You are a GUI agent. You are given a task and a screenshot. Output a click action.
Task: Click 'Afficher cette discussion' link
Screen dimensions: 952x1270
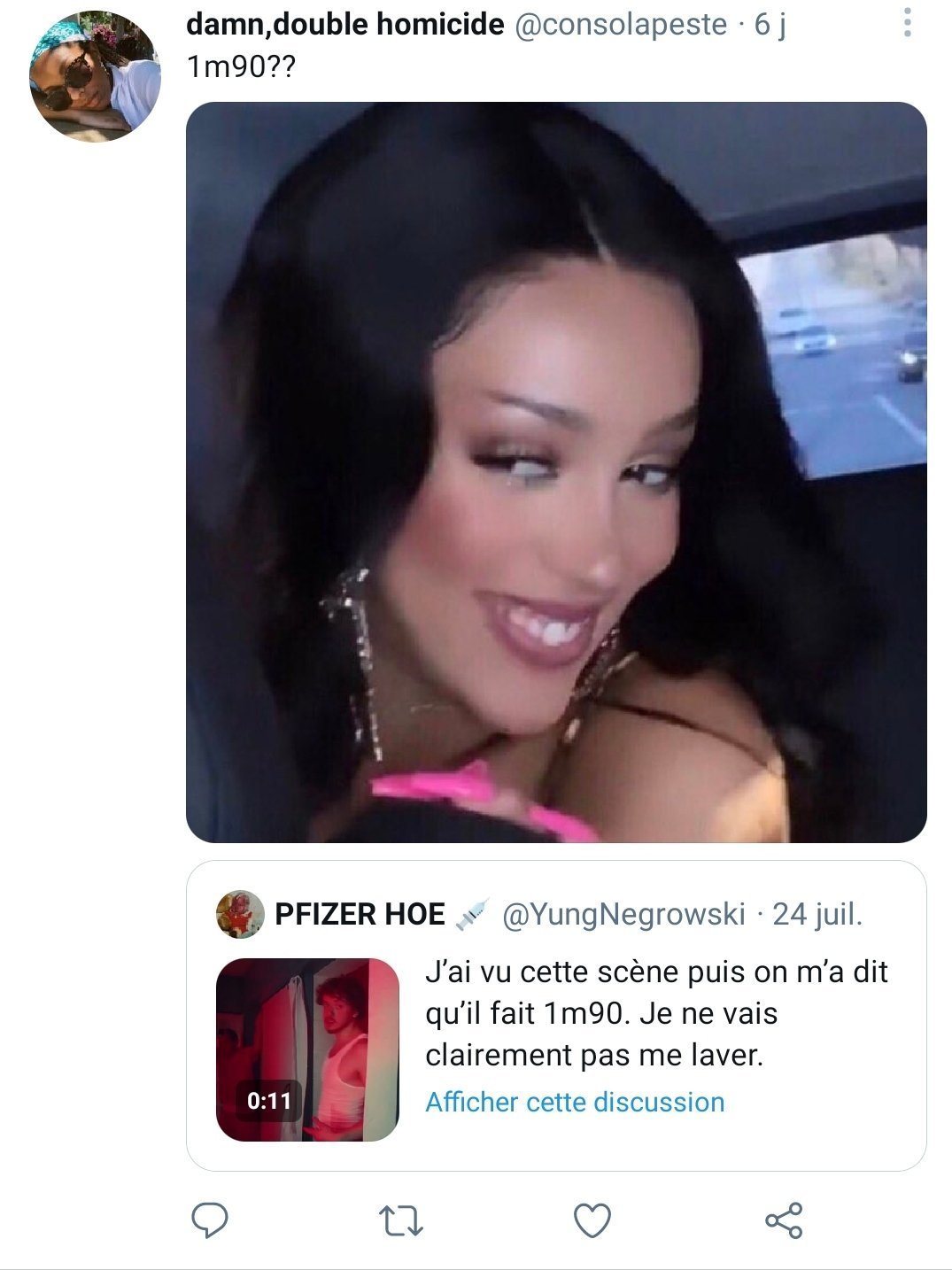575,1102
